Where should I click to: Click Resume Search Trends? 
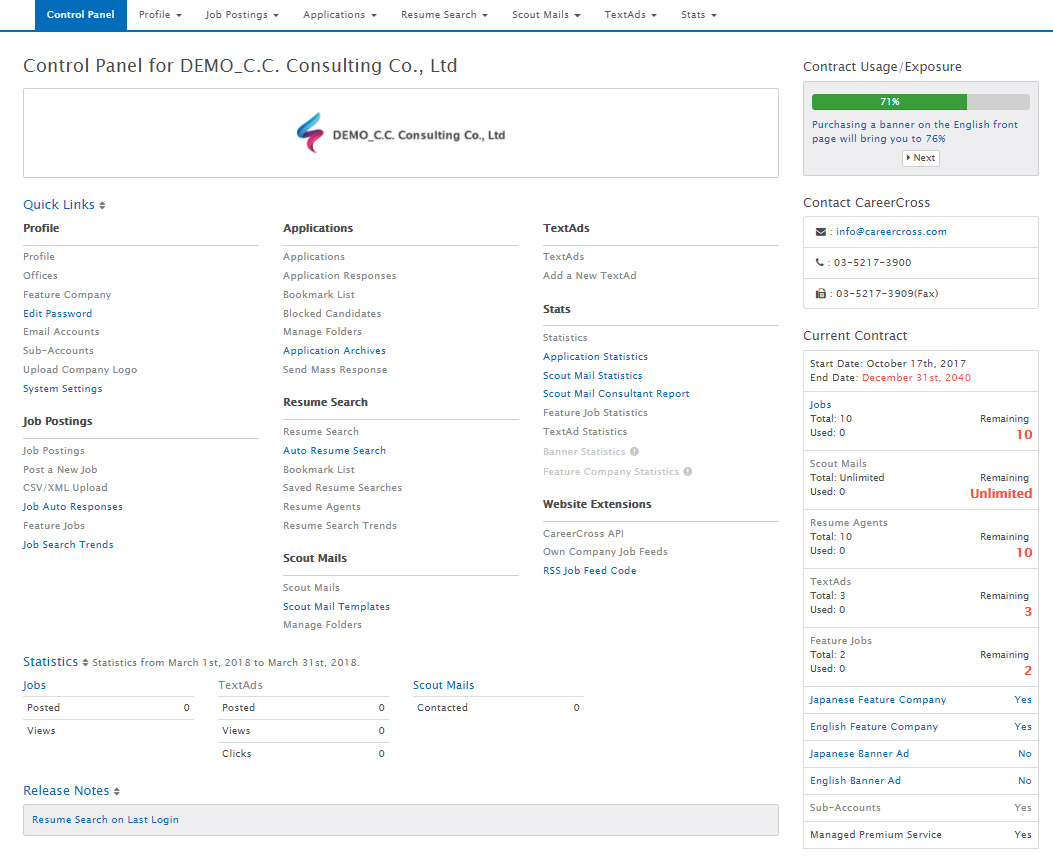(x=340, y=526)
